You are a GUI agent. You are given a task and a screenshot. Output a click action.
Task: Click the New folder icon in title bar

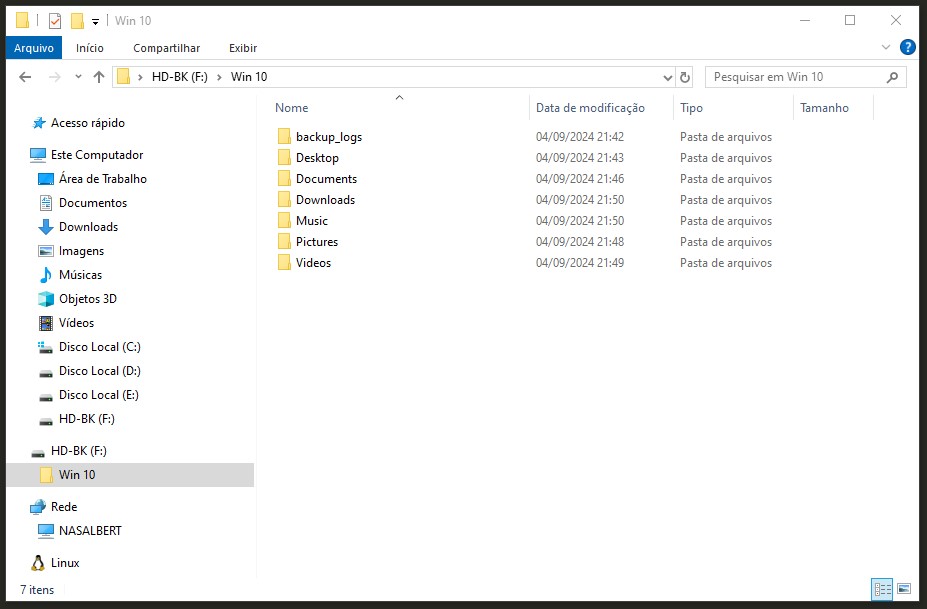click(x=77, y=20)
